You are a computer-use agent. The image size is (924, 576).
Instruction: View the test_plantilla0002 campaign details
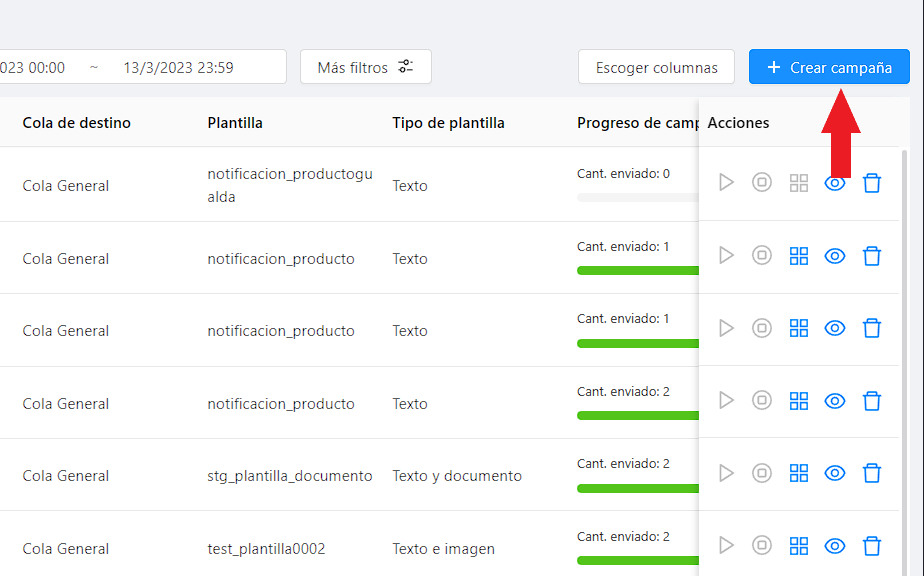[835, 546]
